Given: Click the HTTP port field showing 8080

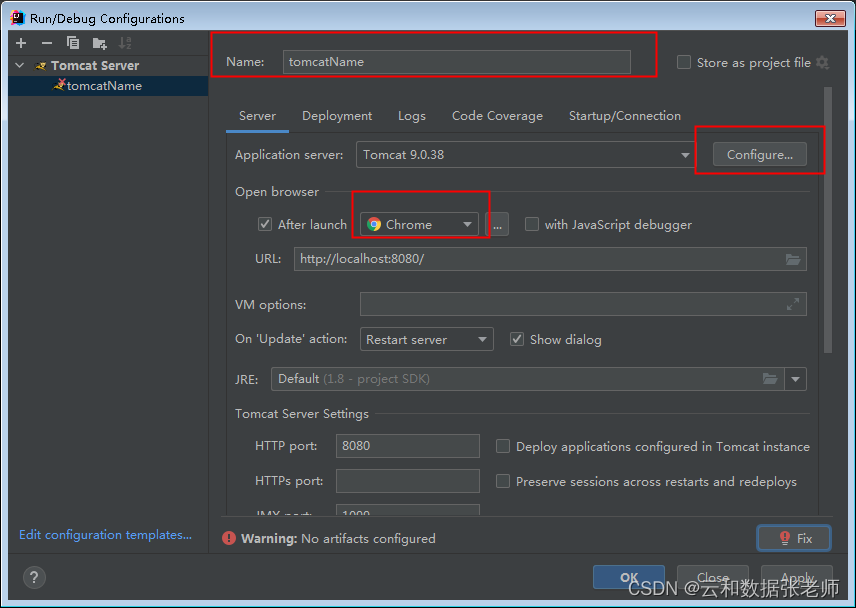Looking at the screenshot, I should [x=407, y=446].
